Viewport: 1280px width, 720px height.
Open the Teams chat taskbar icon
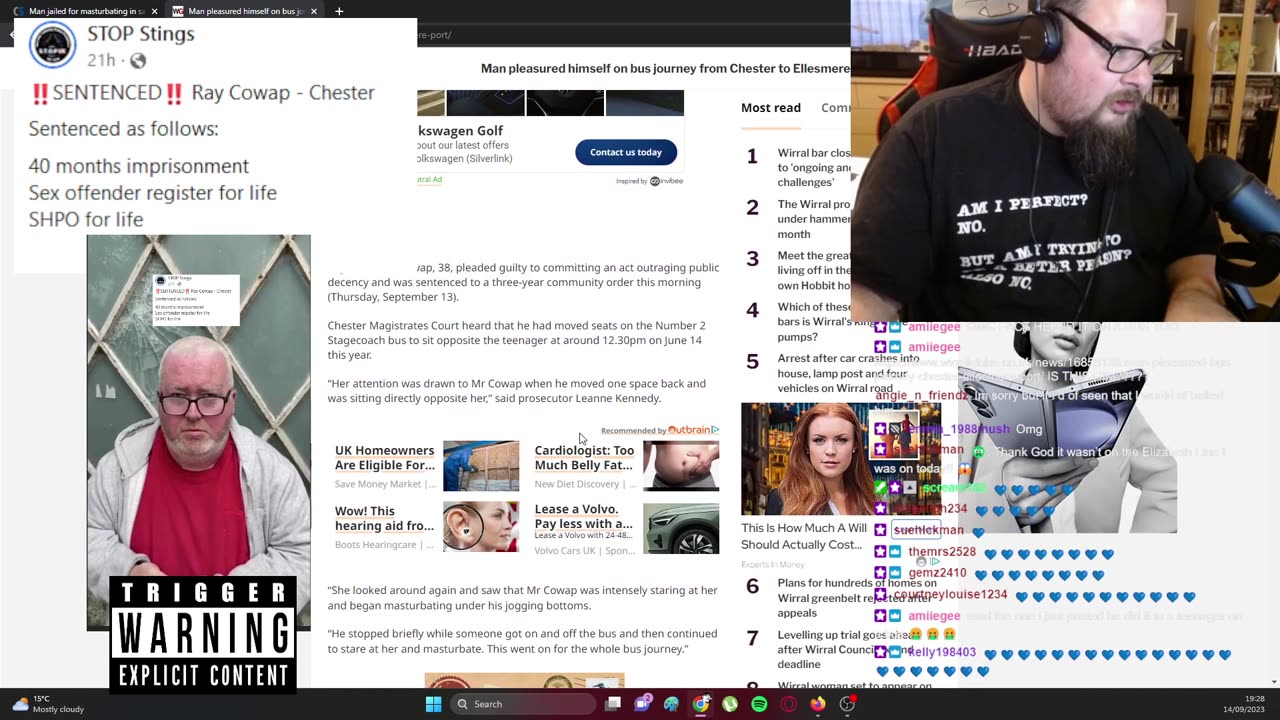pos(643,704)
